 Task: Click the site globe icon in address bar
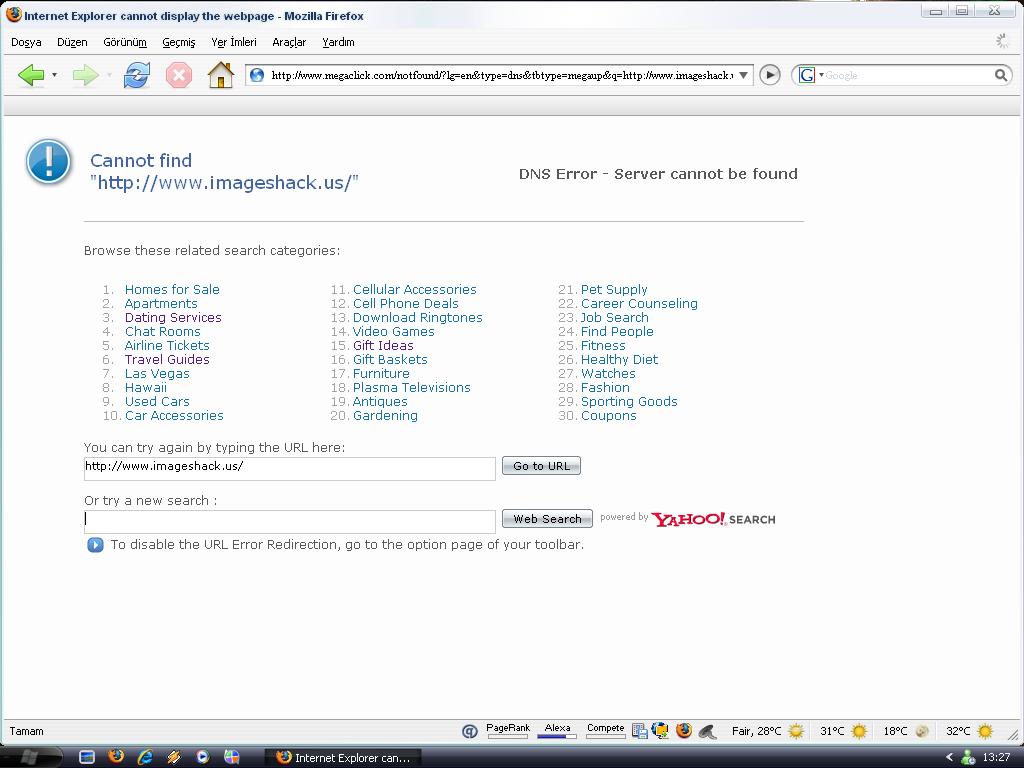pos(257,75)
